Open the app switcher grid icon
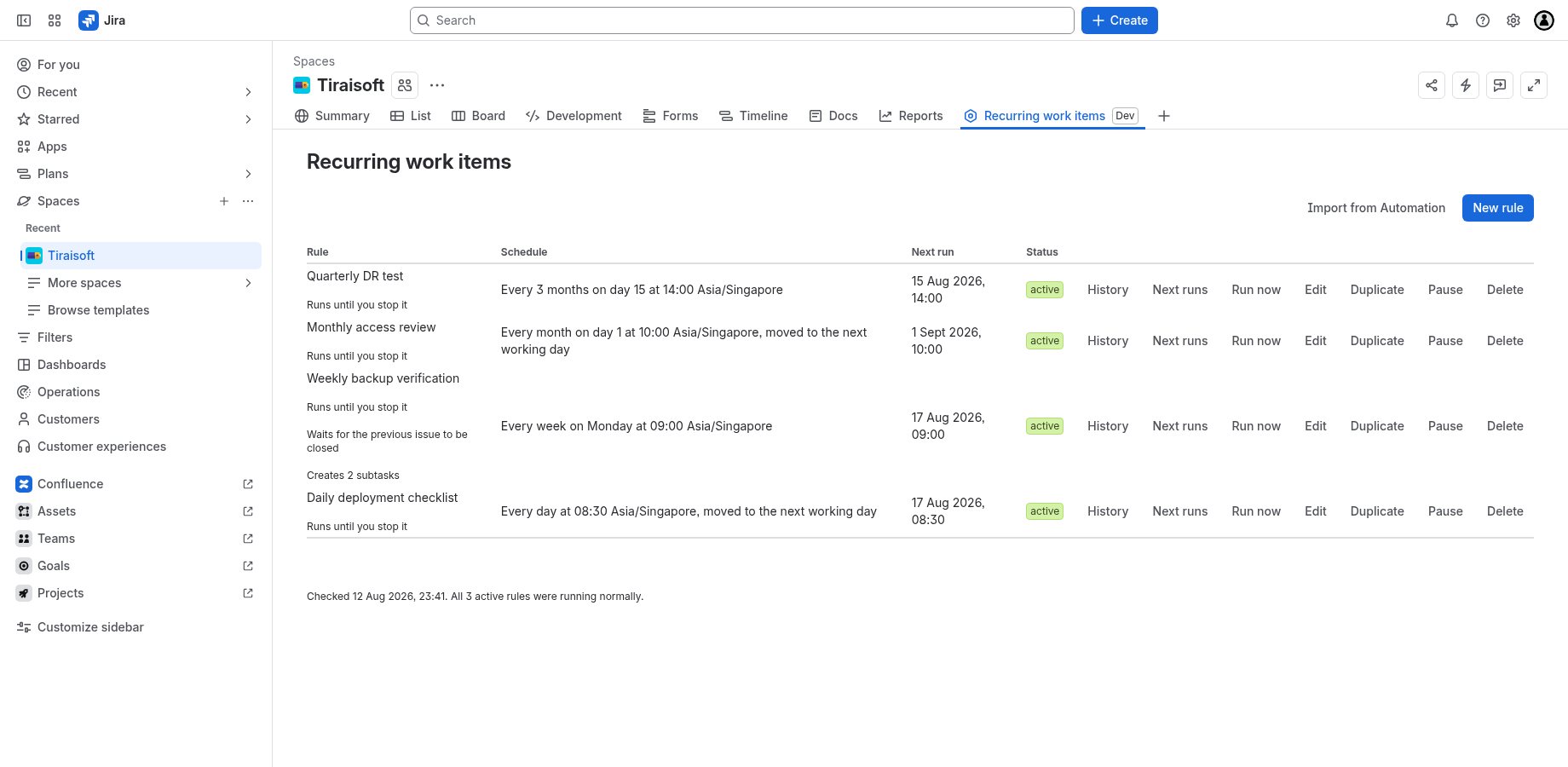The height and width of the screenshot is (767, 1568). (55, 20)
